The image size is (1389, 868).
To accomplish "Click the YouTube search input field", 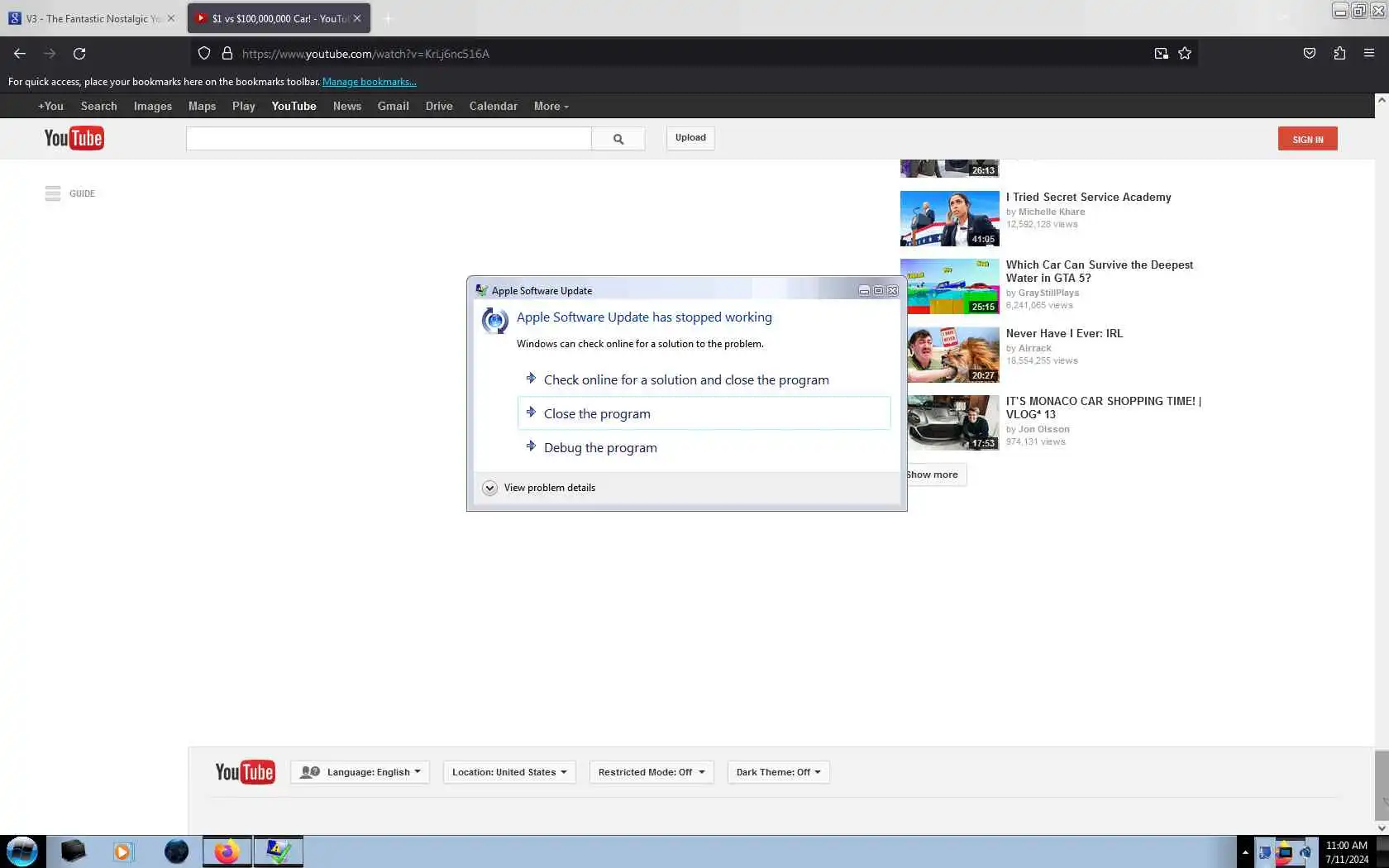I will click(389, 139).
